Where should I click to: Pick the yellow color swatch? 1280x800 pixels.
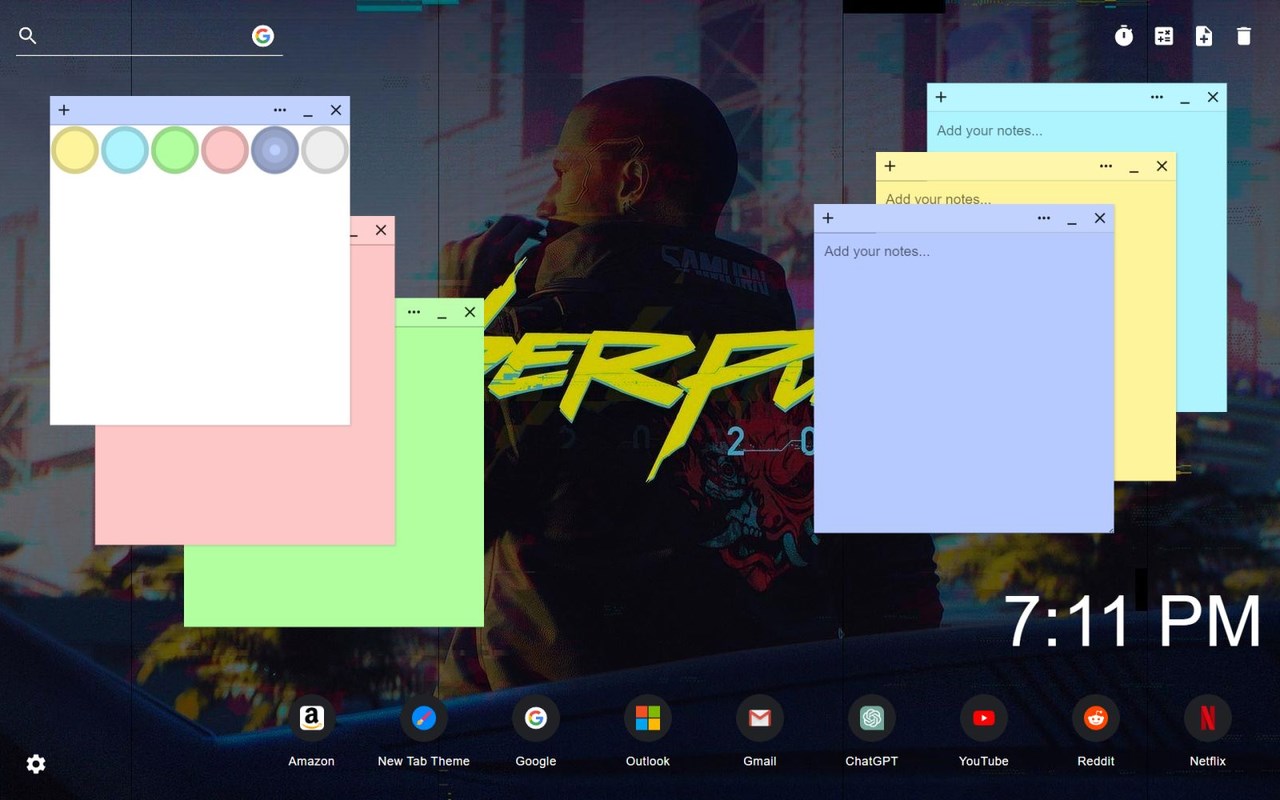tap(75, 150)
